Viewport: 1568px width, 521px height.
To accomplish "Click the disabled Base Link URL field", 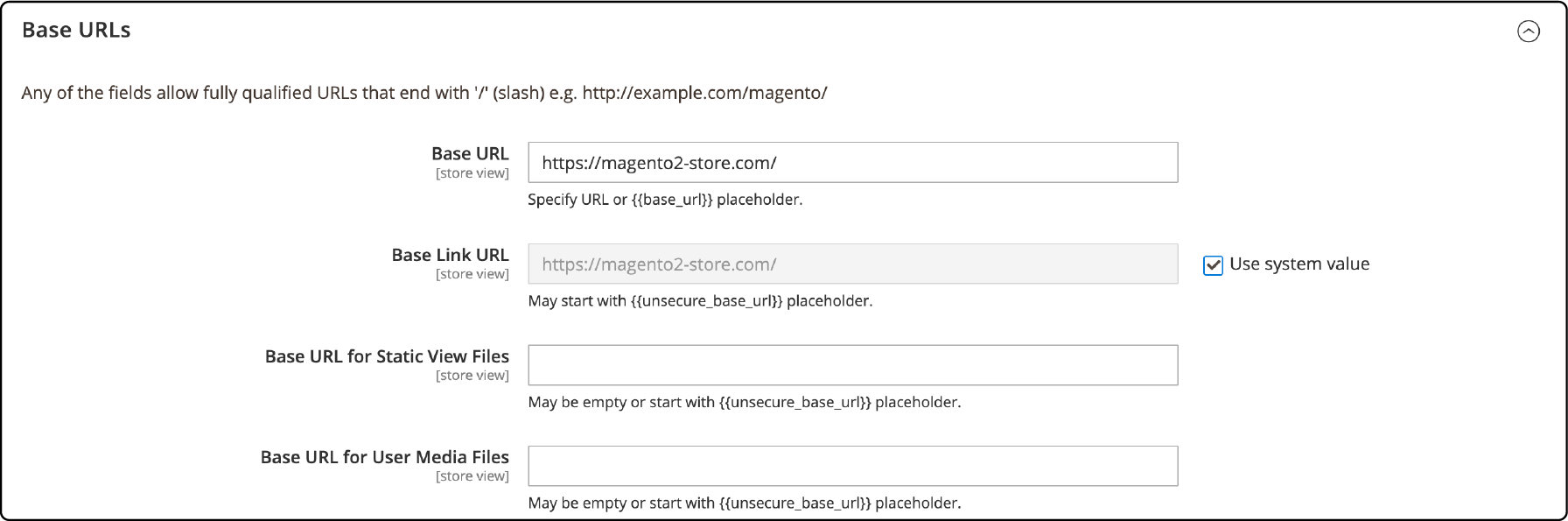I will click(x=853, y=264).
